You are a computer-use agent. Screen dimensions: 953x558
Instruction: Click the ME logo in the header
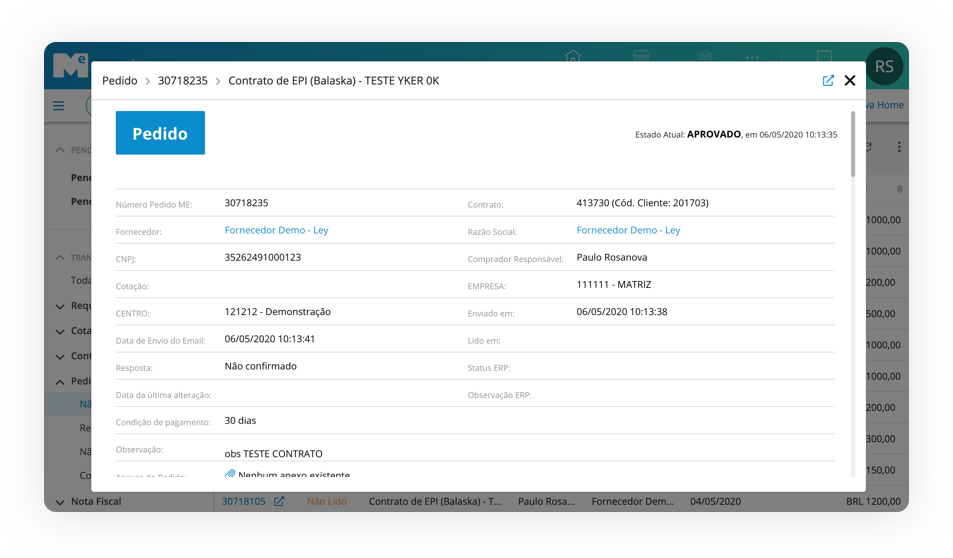[x=71, y=66]
